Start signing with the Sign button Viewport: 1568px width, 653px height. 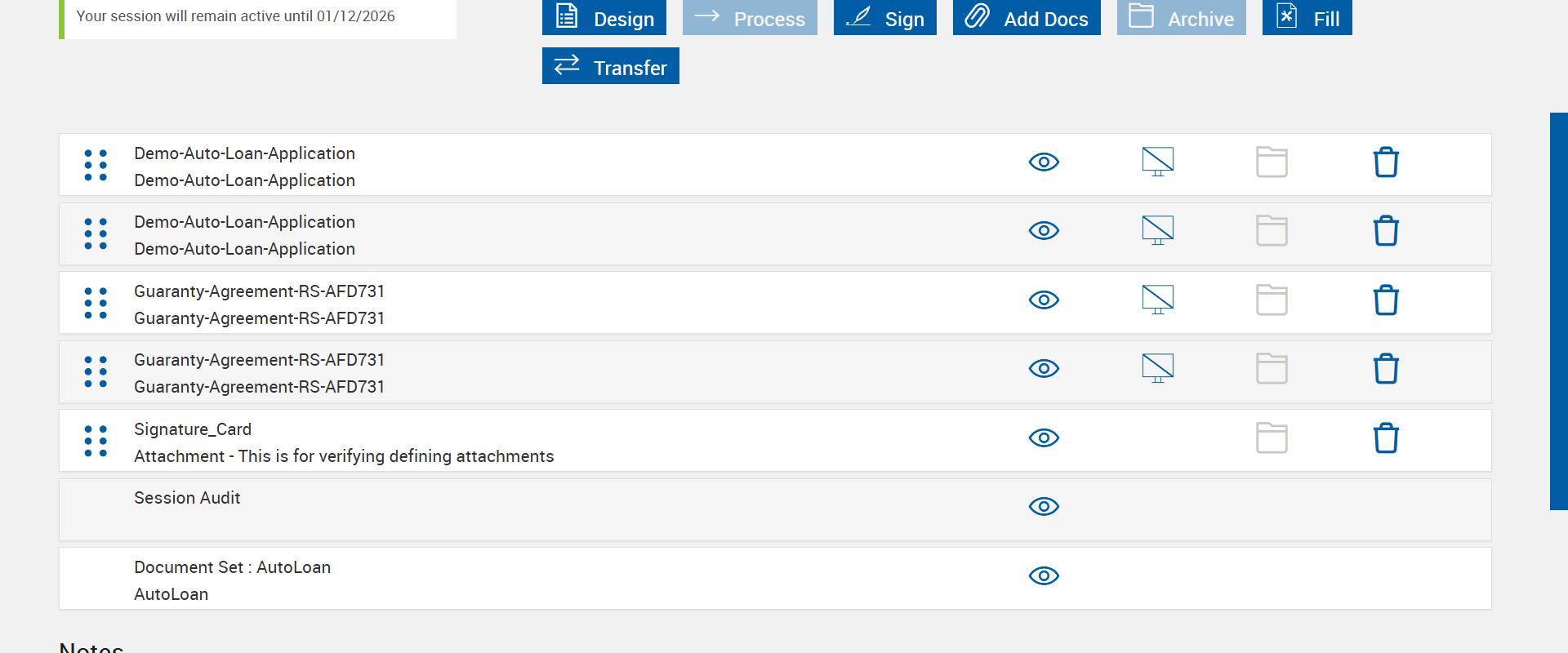pos(884,17)
